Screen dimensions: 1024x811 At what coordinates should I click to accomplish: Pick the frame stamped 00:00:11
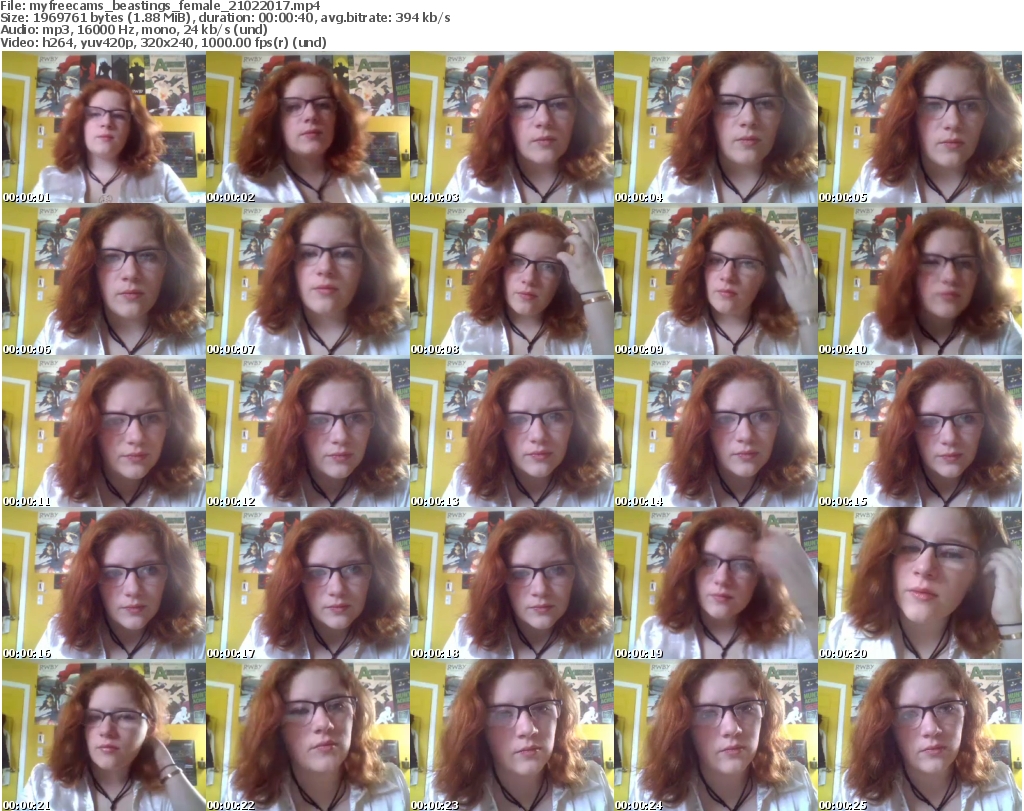pos(104,432)
